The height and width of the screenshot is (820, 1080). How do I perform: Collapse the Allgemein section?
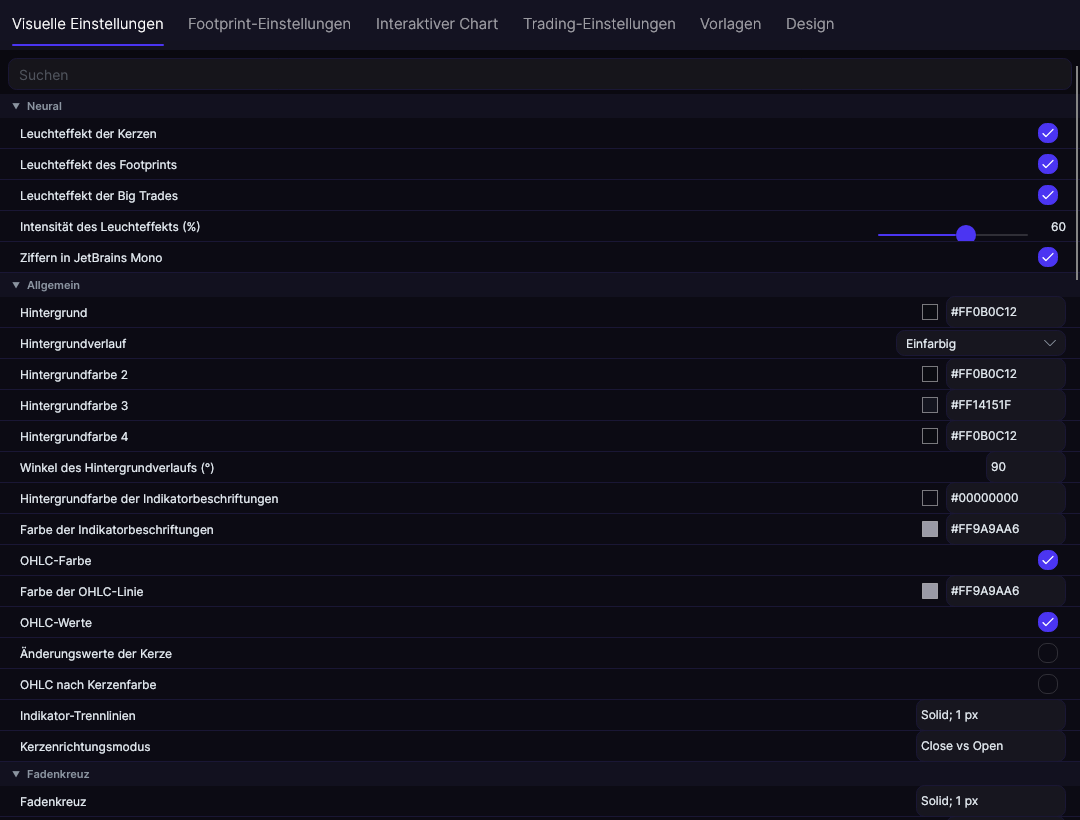(16, 285)
